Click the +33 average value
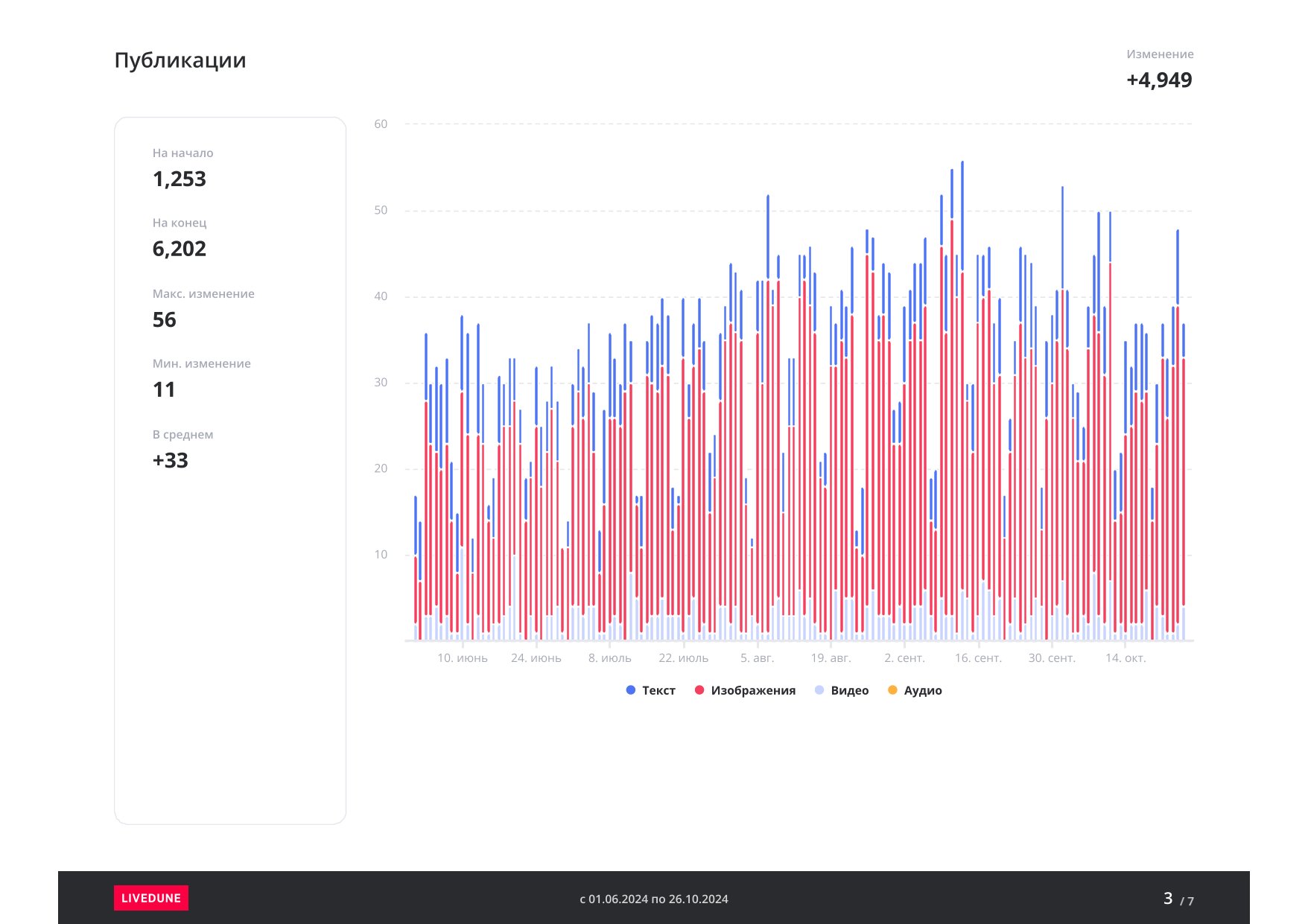Screen dimensions: 1308x924 (x=171, y=460)
